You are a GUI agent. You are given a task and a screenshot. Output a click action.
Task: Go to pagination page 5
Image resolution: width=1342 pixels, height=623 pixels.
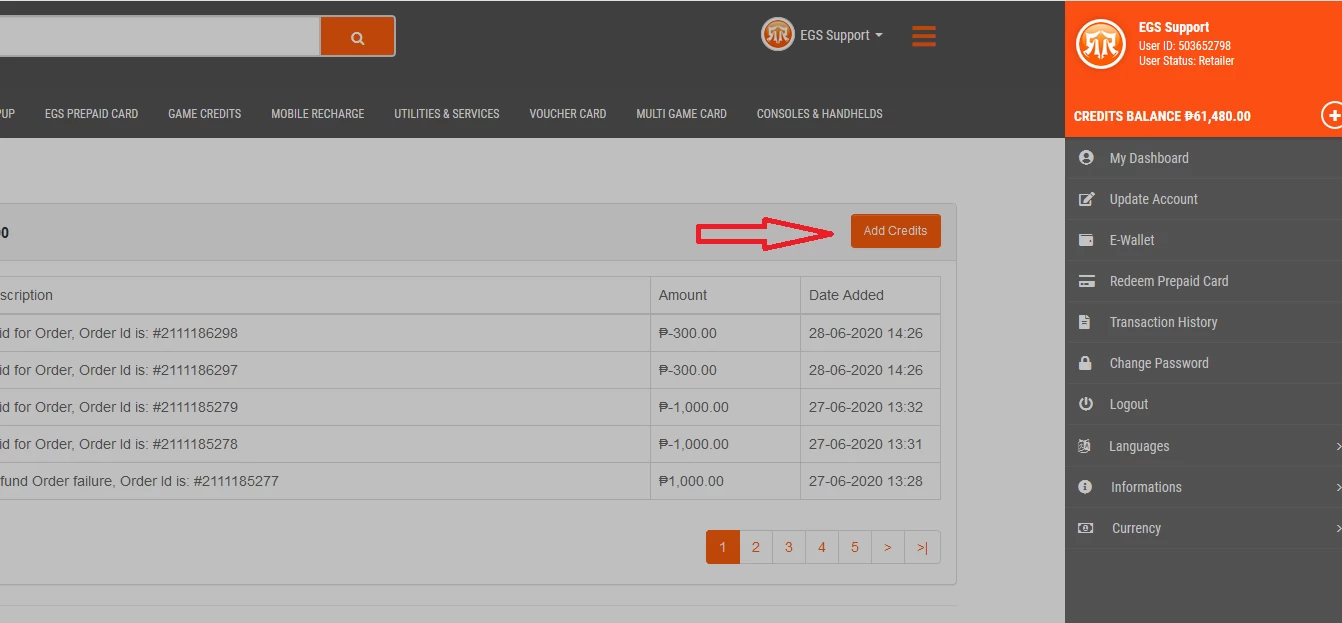pos(855,547)
